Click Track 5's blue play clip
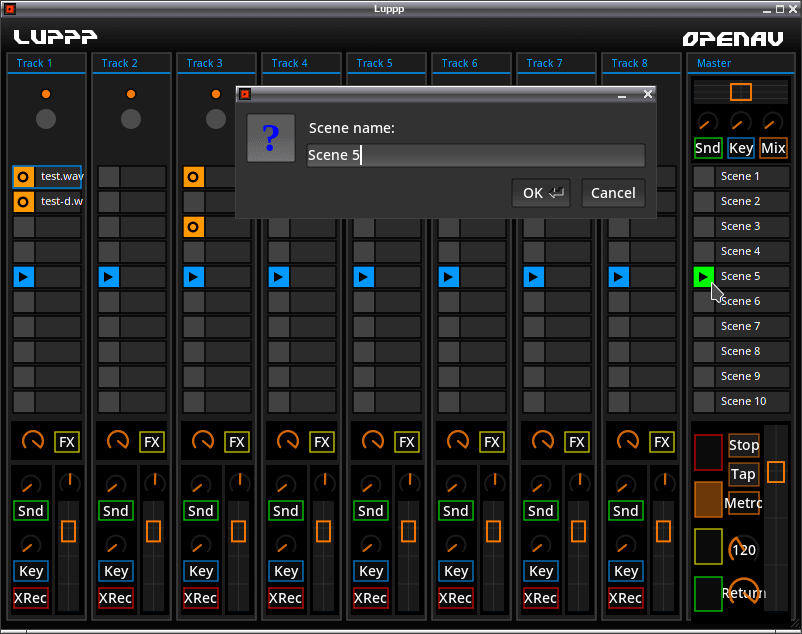Screen dimensions: 802x634 [364, 277]
